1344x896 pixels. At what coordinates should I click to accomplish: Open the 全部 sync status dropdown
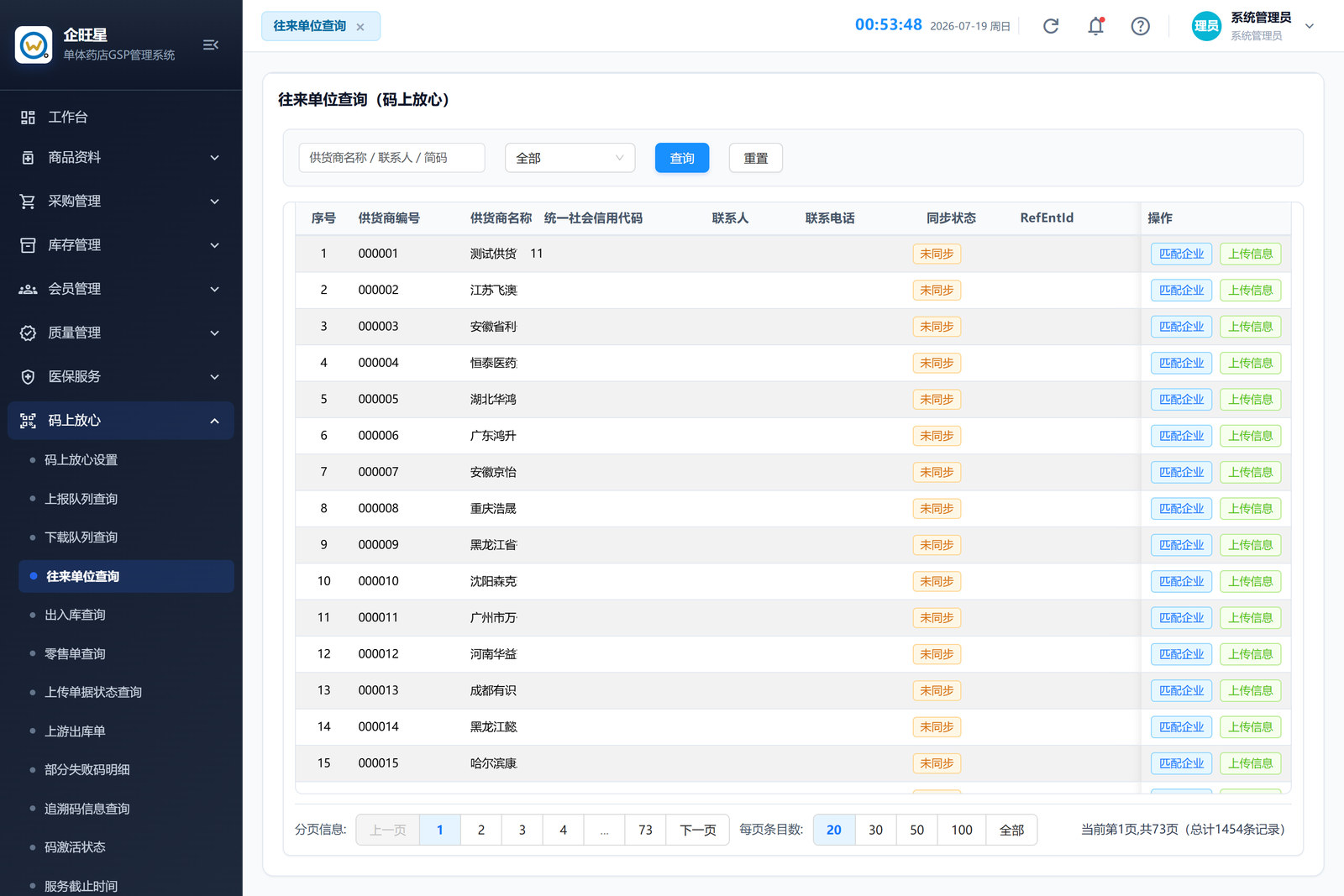570,158
